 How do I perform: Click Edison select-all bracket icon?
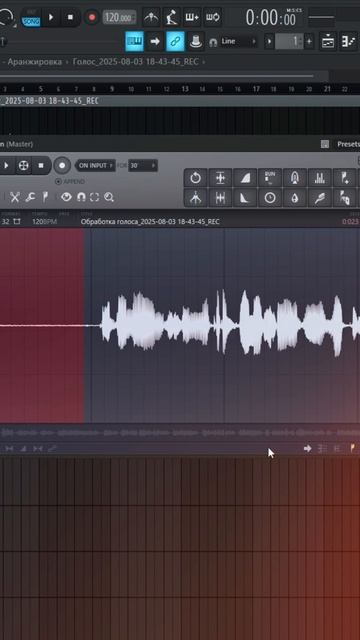pos(94,198)
